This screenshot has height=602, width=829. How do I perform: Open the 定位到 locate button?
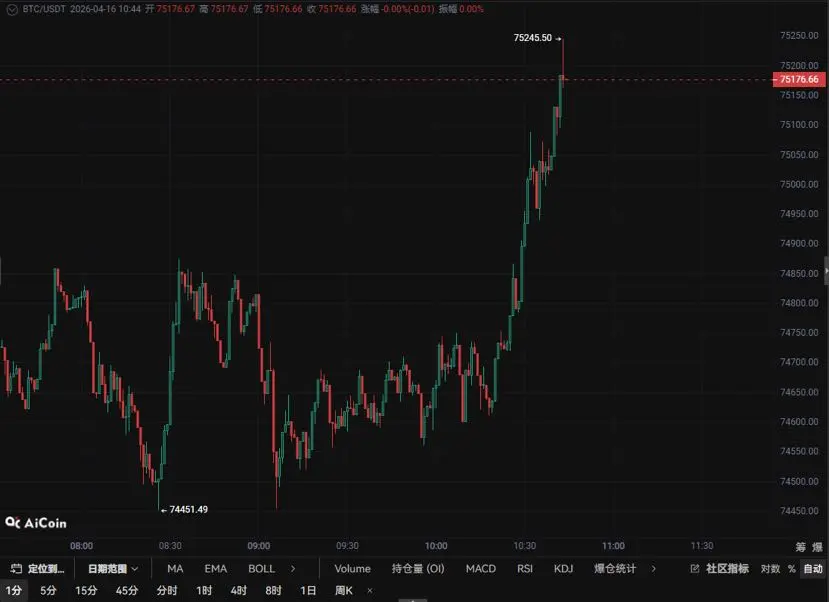(x=38, y=569)
